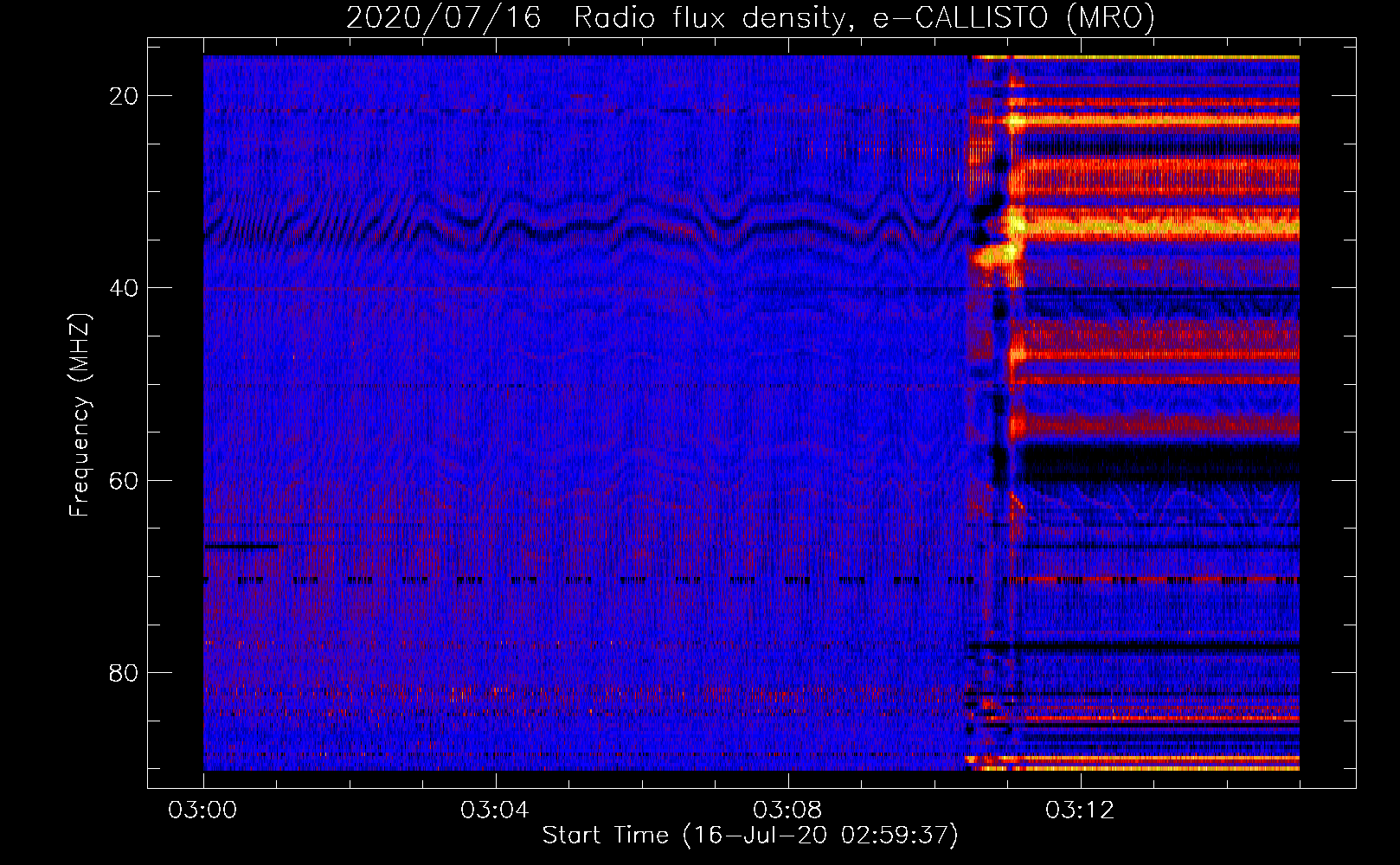The width and height of the screenshot is (1400, 865).
Task: Click the 20 frequency tick label
Action: (125, 96)
